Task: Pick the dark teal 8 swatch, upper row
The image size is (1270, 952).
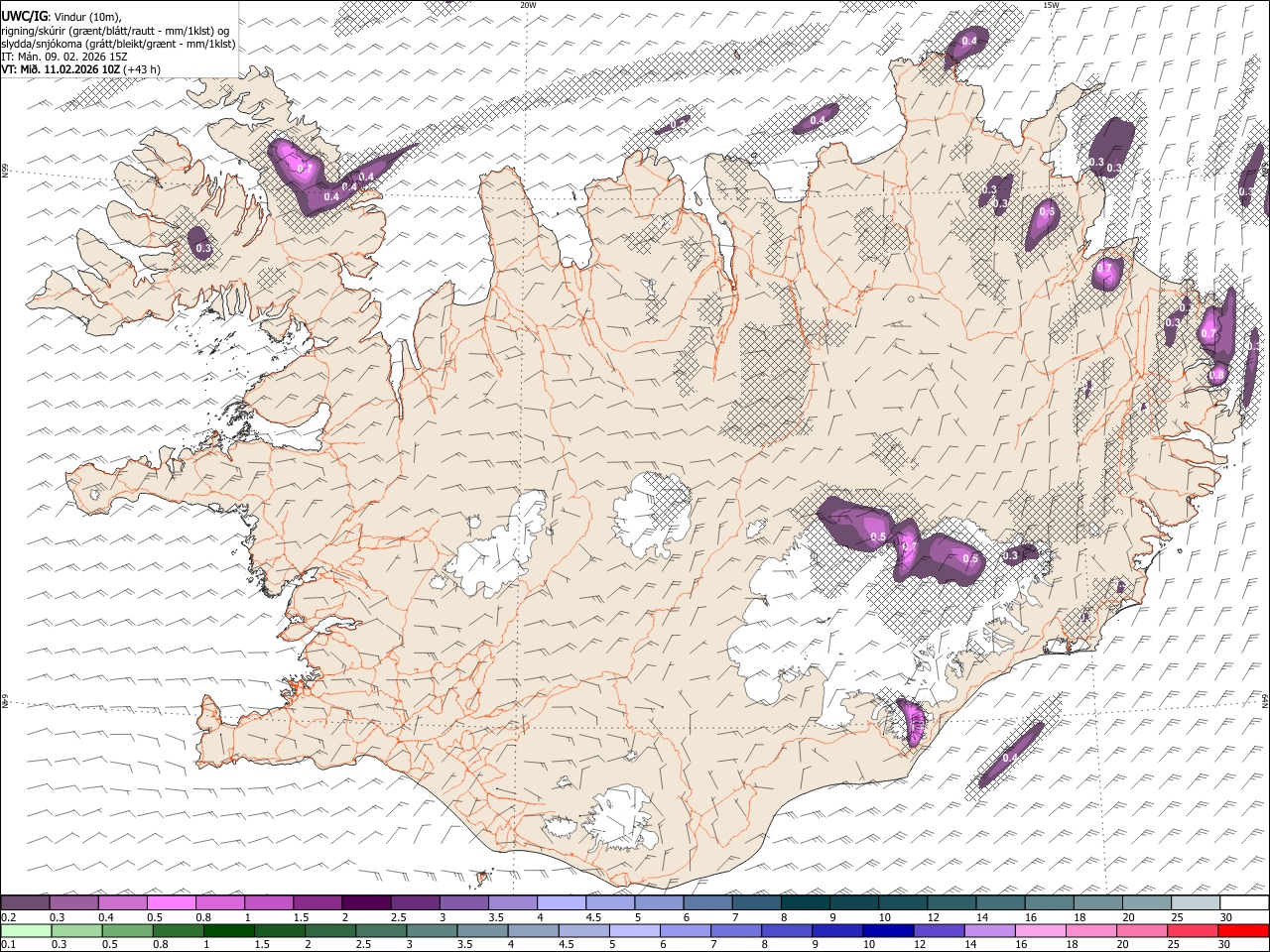Action: coord(806,902)
